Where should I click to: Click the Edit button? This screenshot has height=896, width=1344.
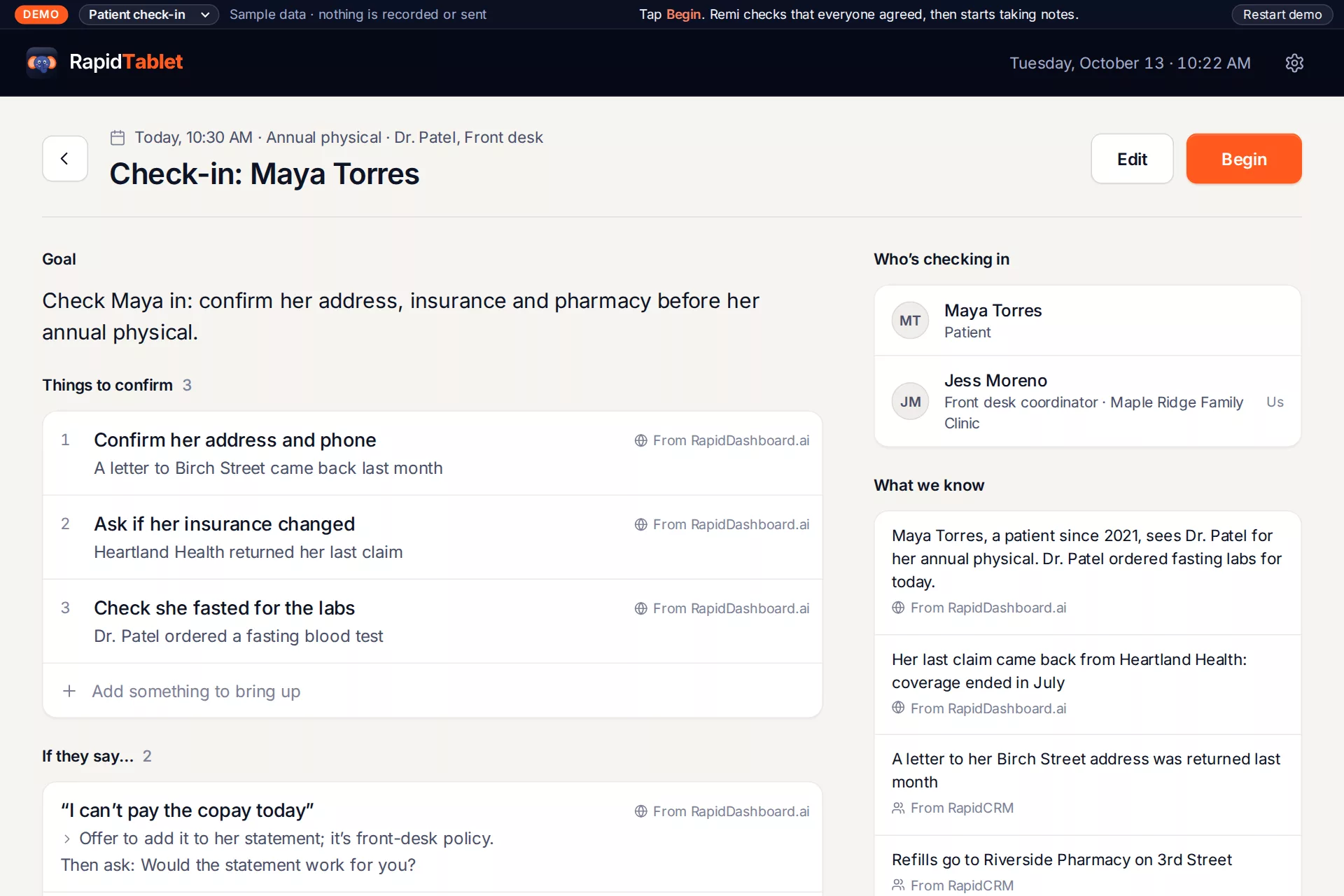pyautogui.click(x=1132, y=159)
